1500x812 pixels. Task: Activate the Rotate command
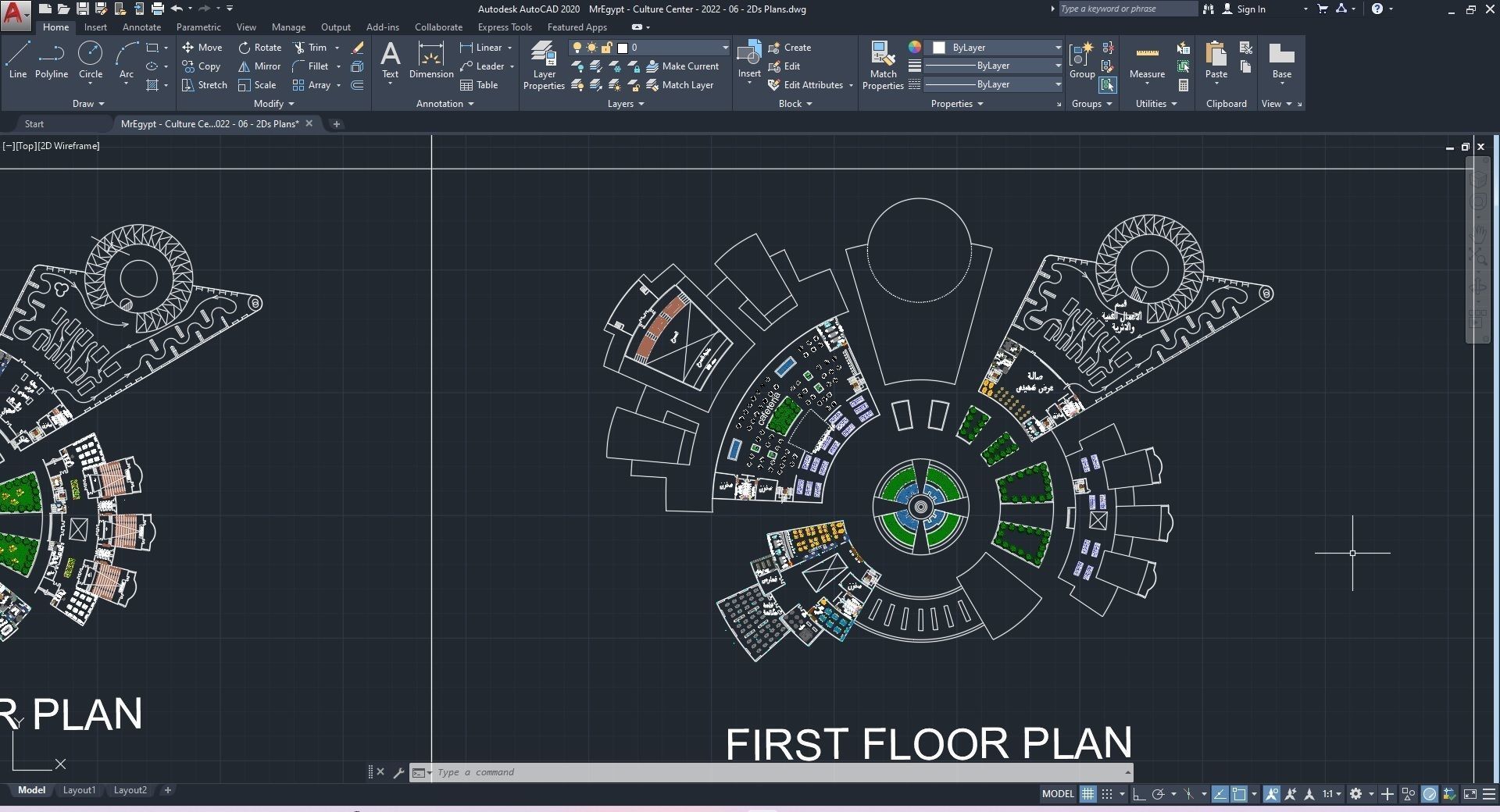260,48
